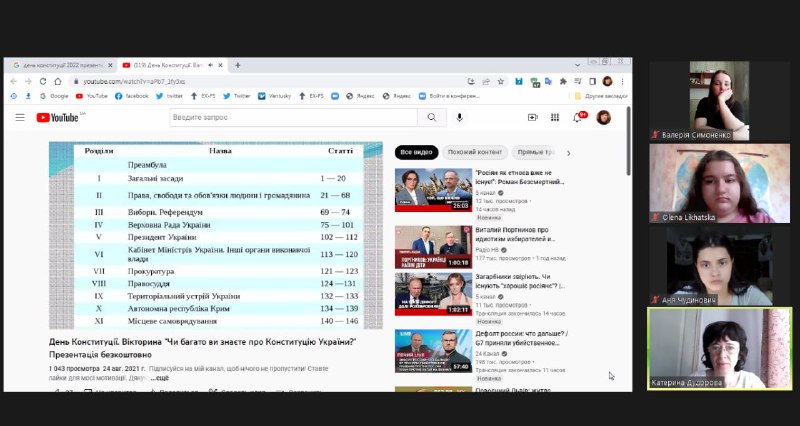Click the site lock icon in address bar
Viewport: 800px width, 426px height.
(x=76, y=82)
